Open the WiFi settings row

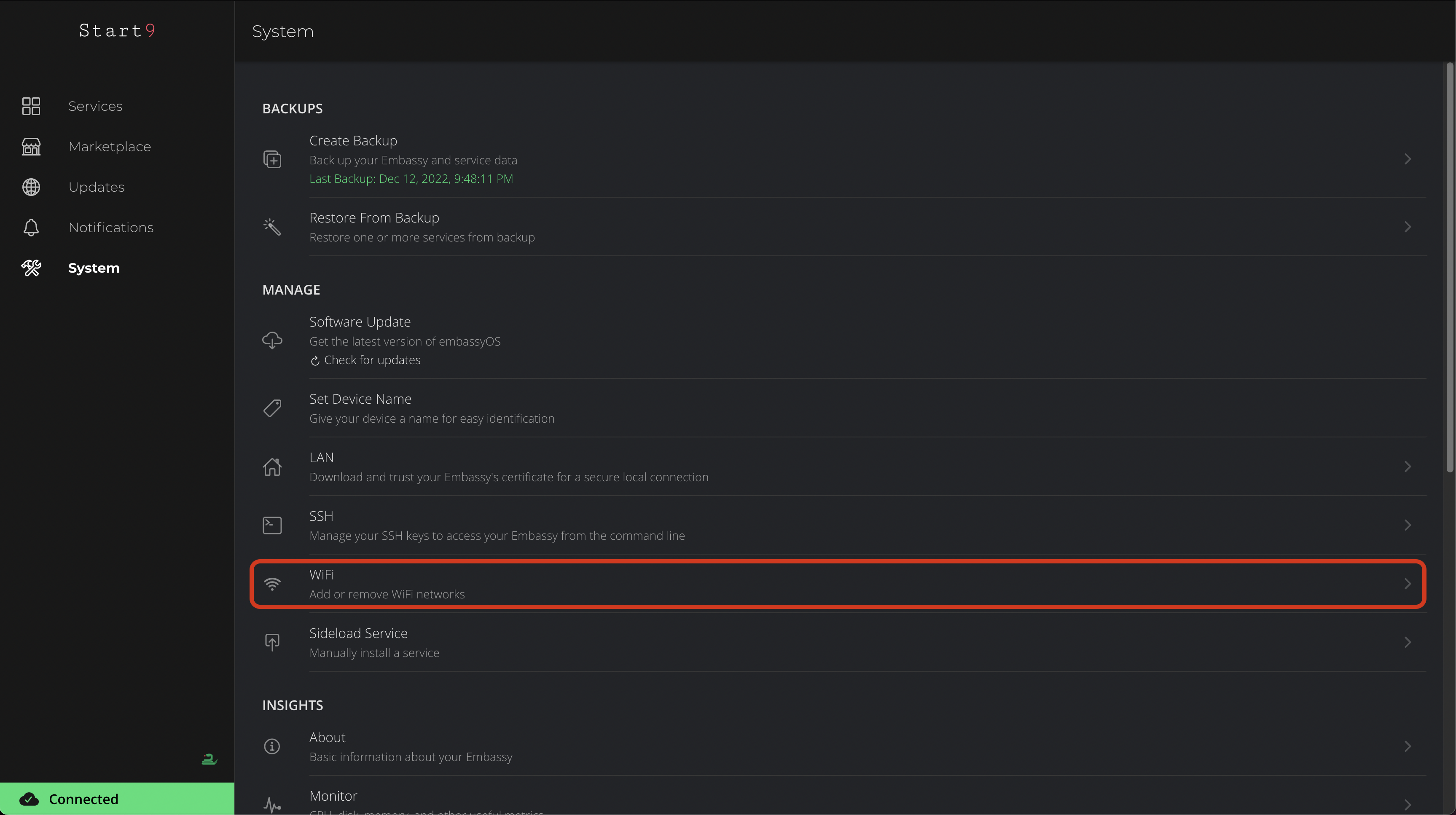pyautogui.click(x=838, y=584)
